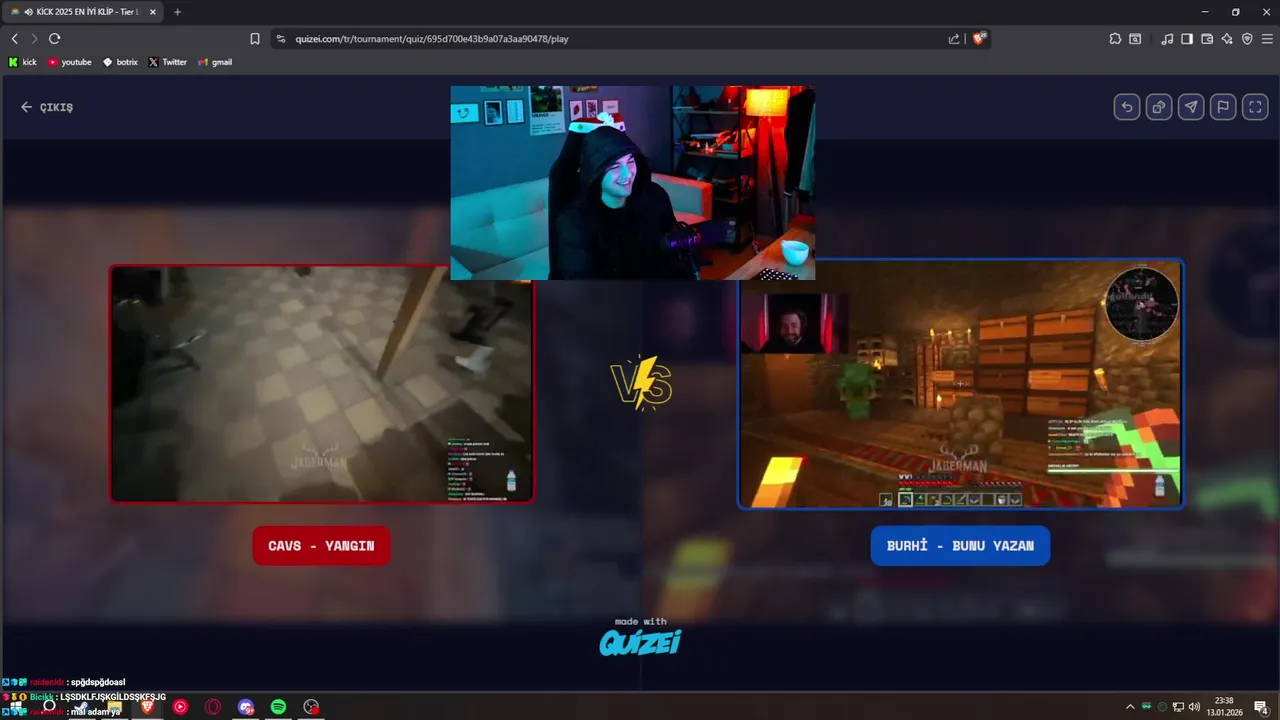Viewport: 1280px width, 720px height.
Task: Open Brave Shields lion icon
Action: [979, 38]
